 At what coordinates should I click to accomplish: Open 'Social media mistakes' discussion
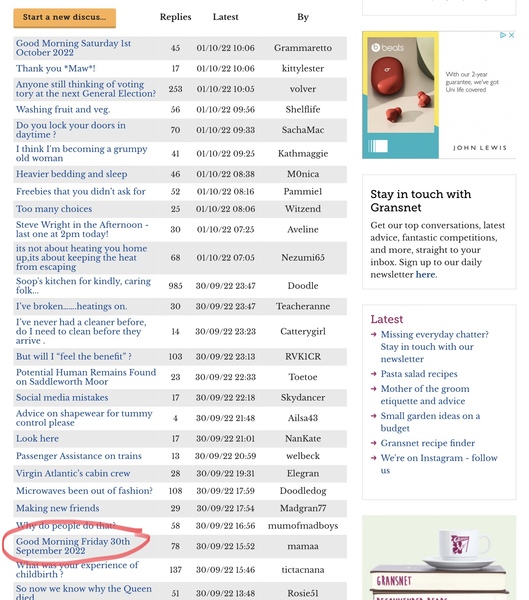point(62,398)
